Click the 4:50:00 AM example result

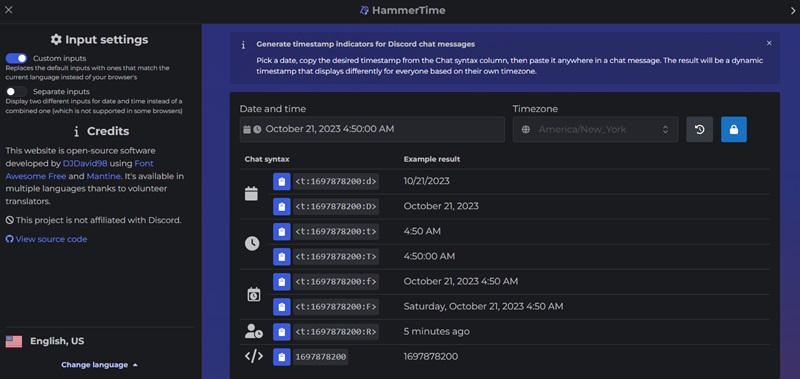click(x=429, y=256)
